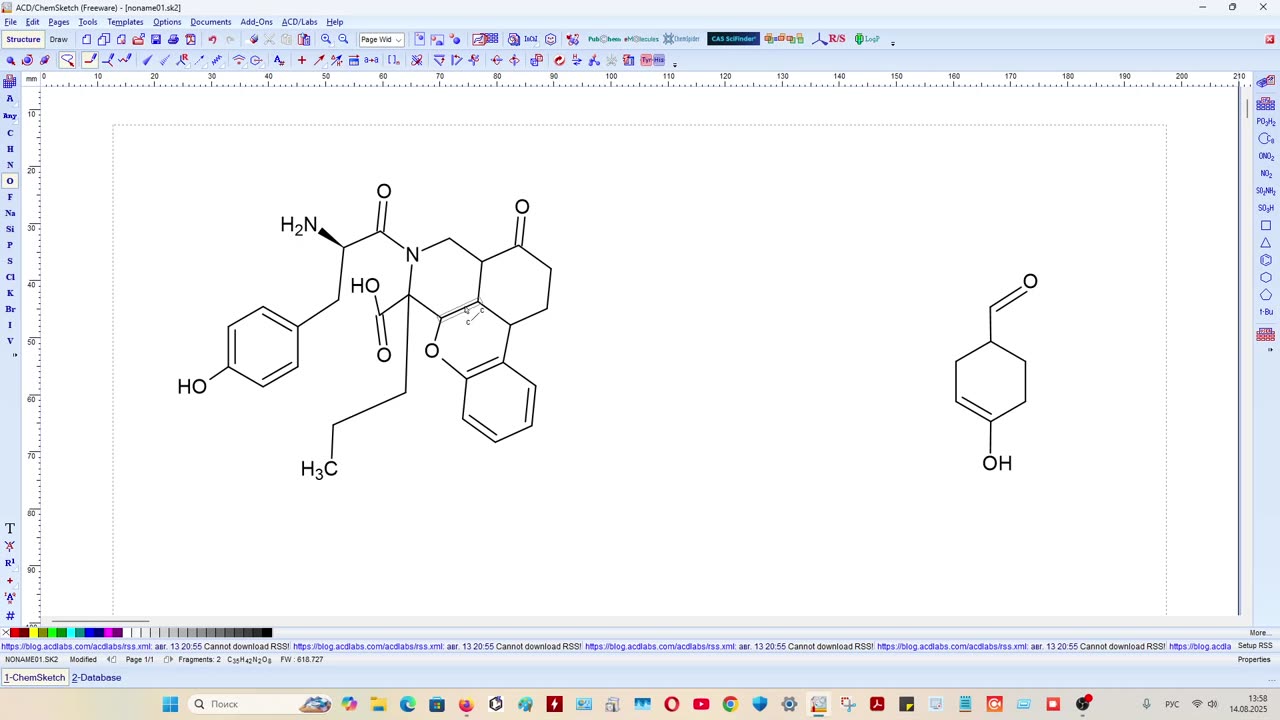Open CAS SciFinder search
1280x720 pixels.
point(733,39)
